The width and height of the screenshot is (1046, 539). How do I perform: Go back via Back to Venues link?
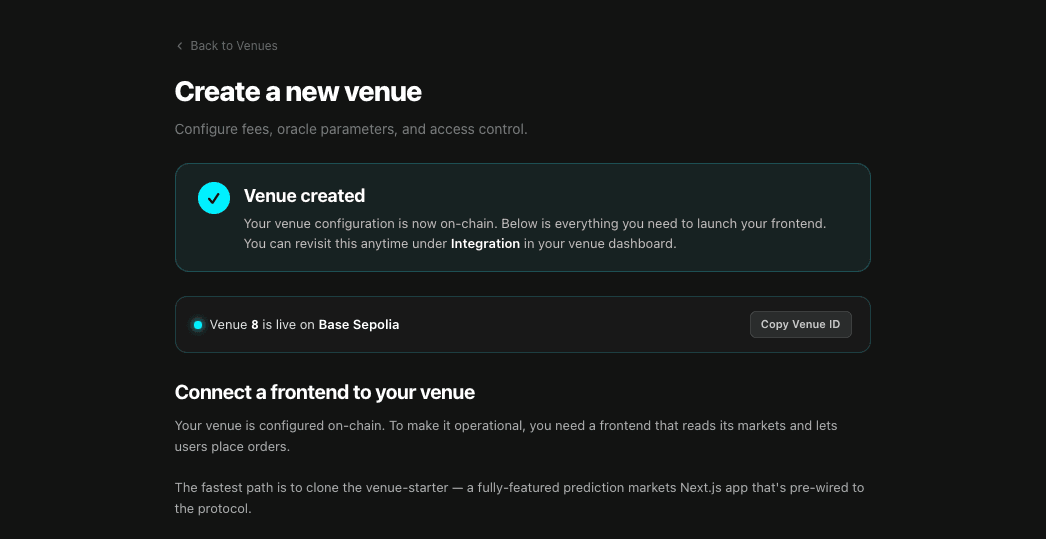pos(227,46)
